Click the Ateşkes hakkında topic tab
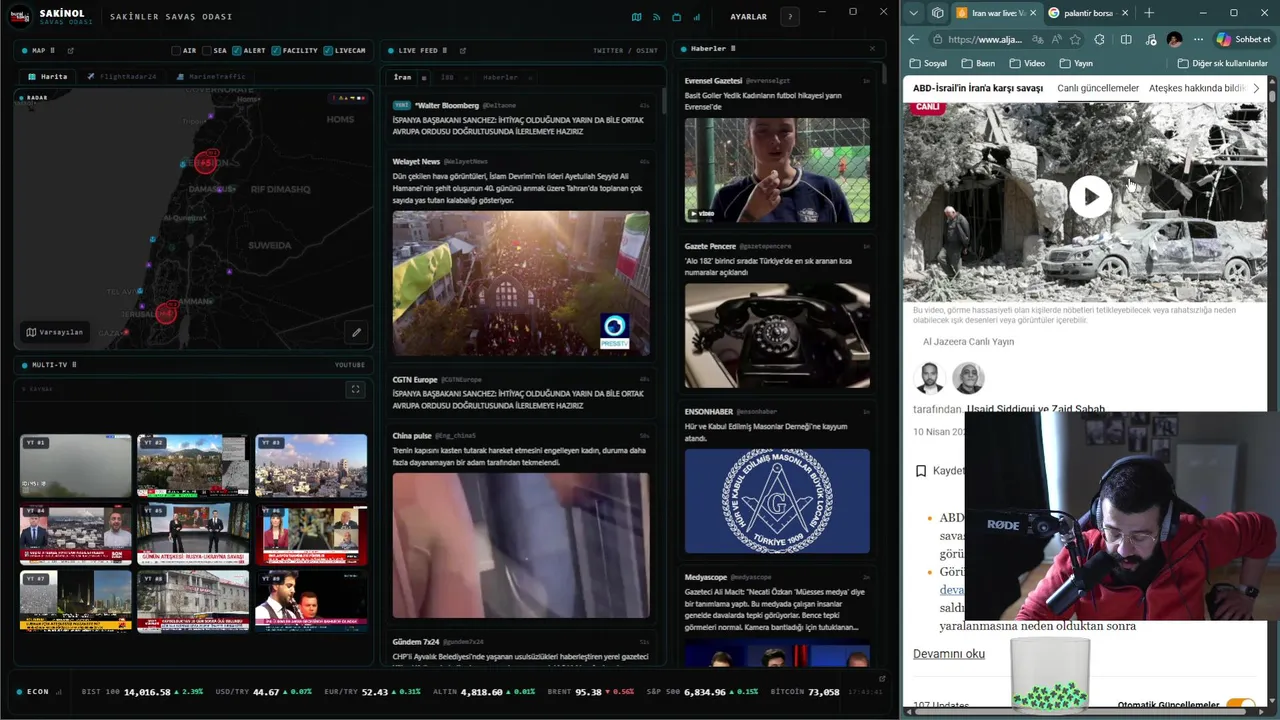Screen dimensions: 1280x720 point(1197,88)
